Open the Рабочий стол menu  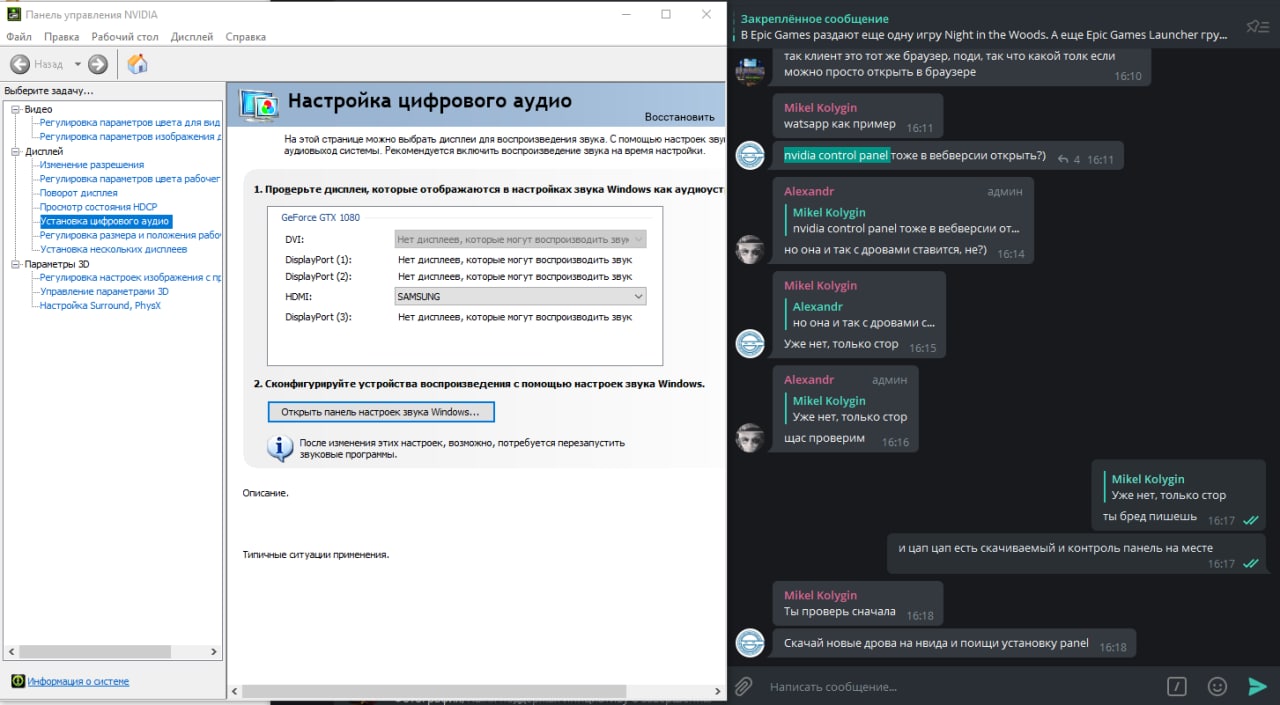pyautogui.click(x=125, y=37)
